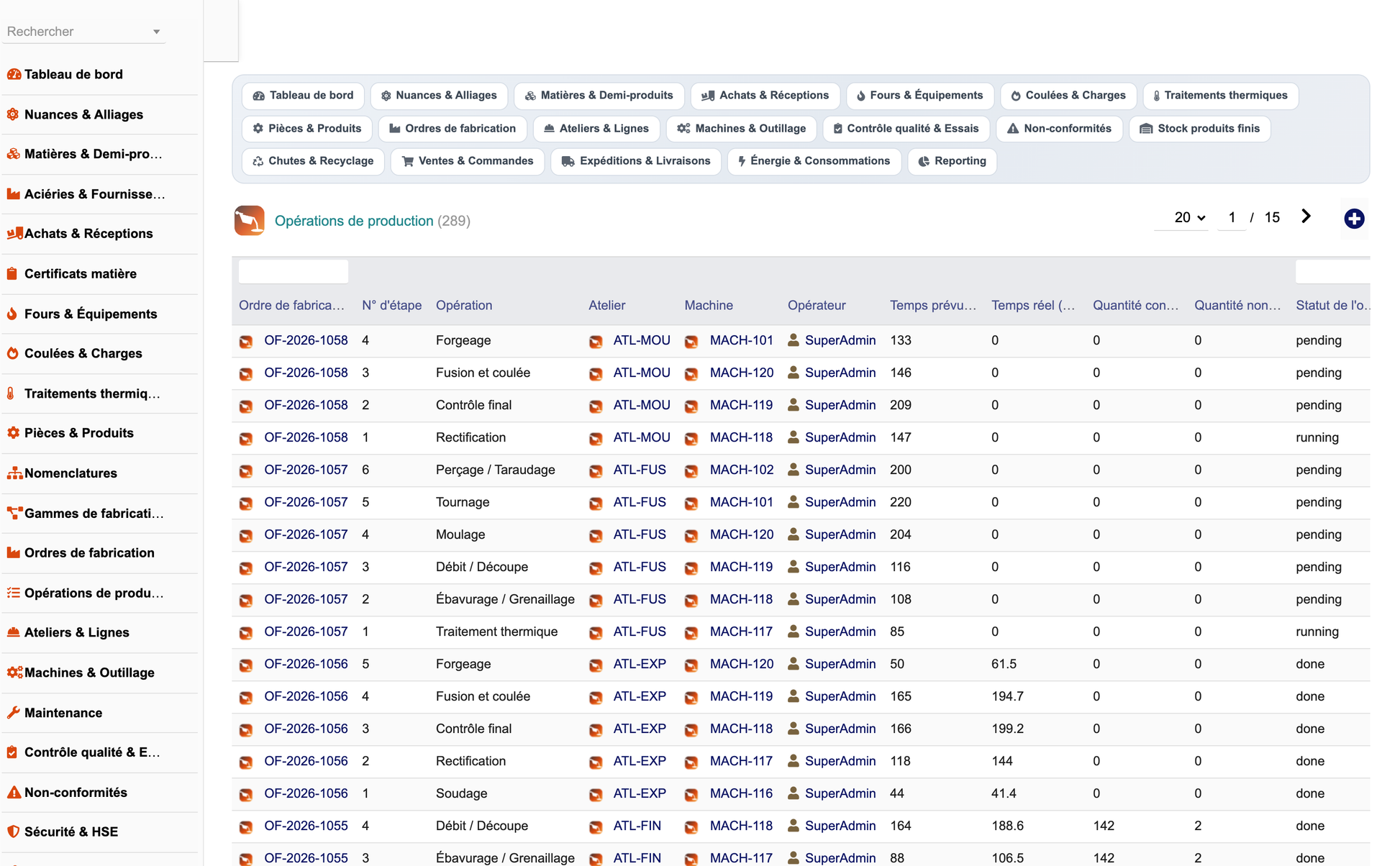
Task: Click status running in Rectification row
Action: (1317, 437)
